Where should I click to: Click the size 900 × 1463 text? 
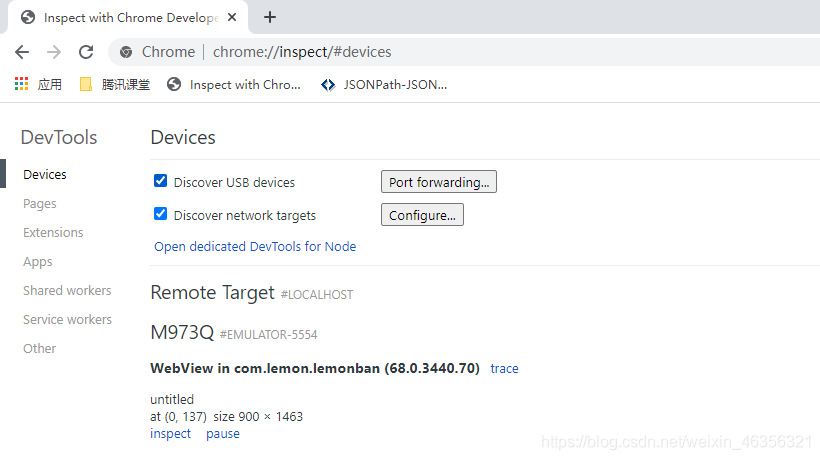point(258,417)
